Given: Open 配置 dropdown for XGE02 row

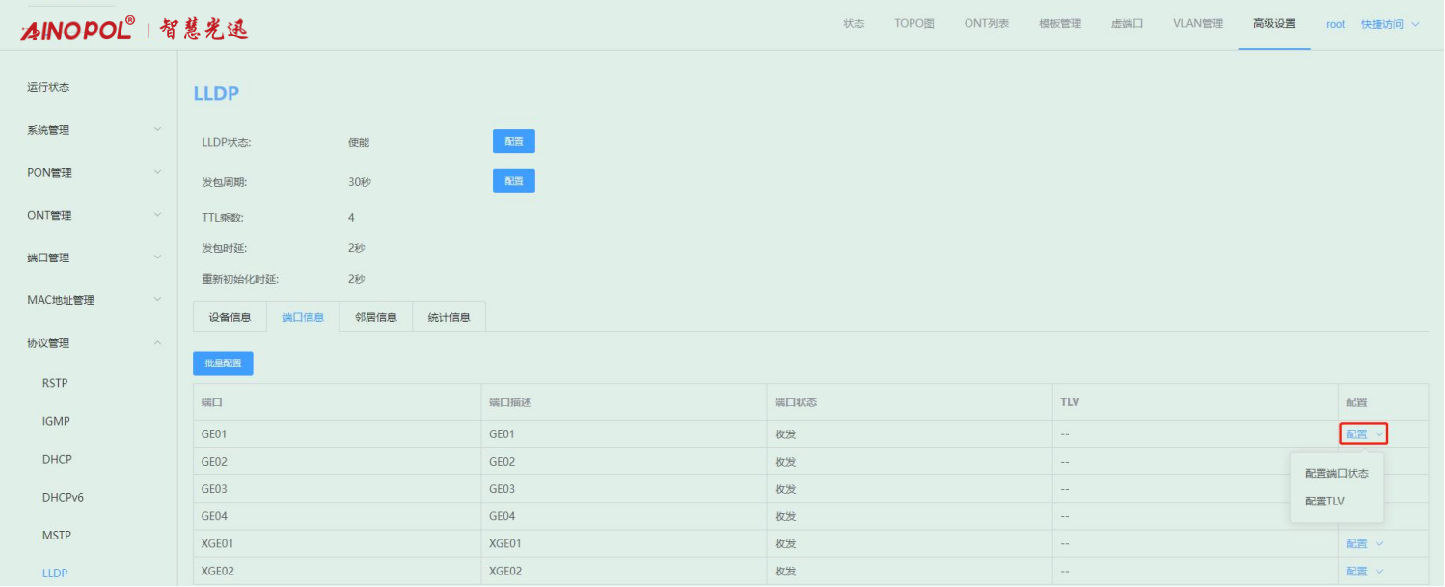Looking at the screenshot, I should 1364,571.
